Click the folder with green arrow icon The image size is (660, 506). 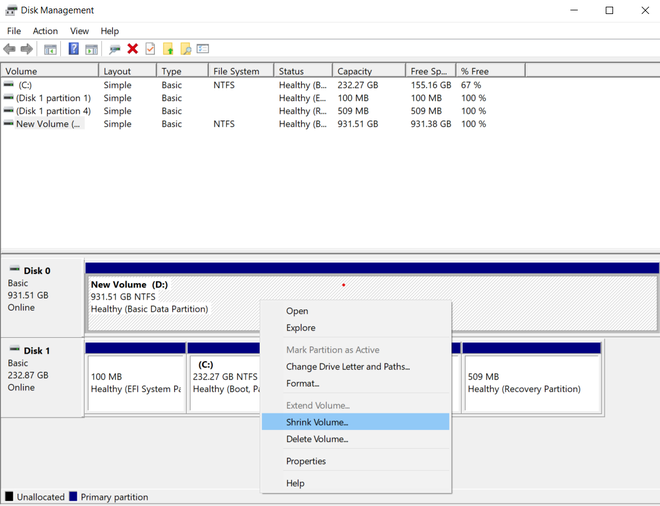click(x=168, y=49)
